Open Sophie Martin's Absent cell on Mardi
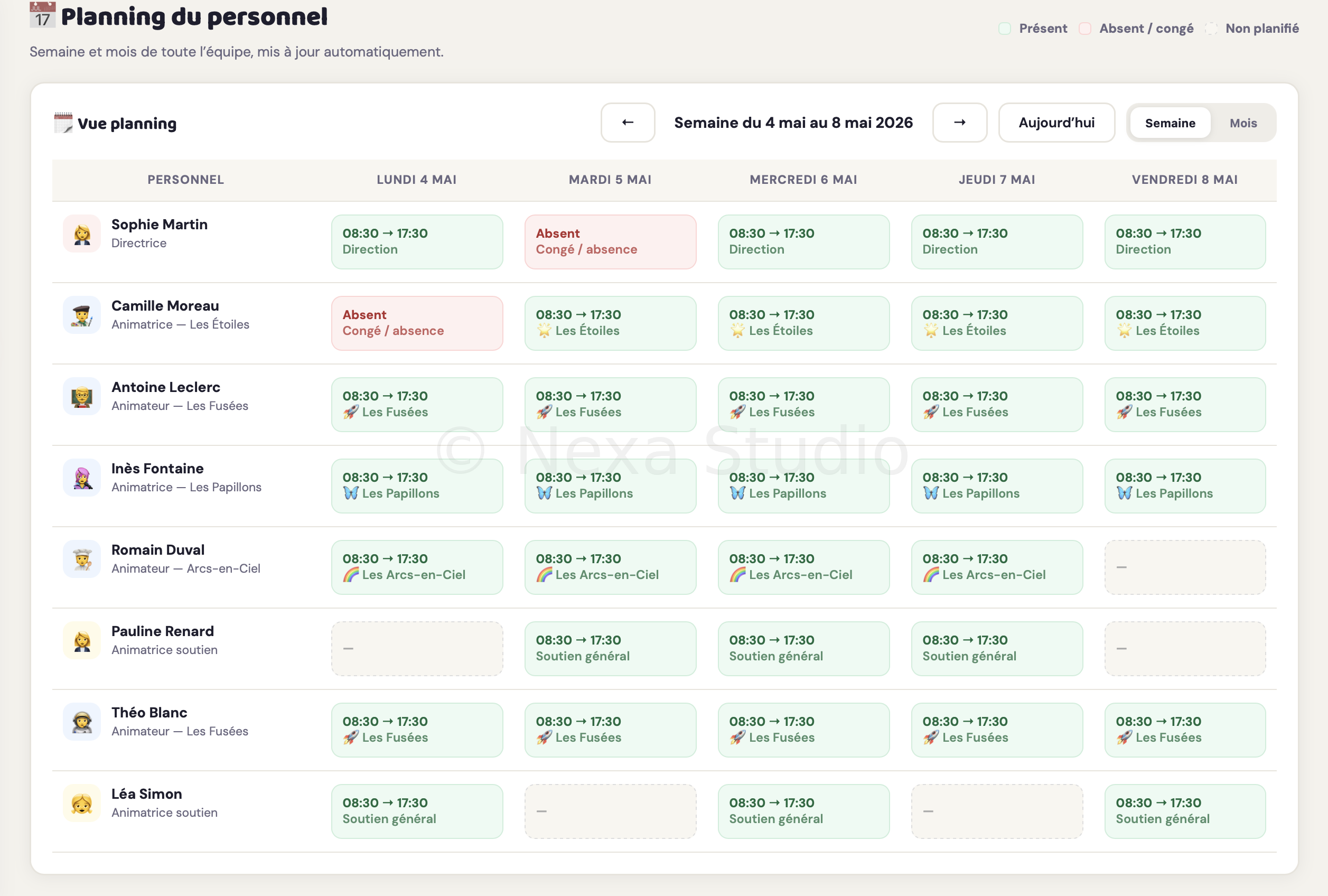The width and height of the screenshot is (1328, 896). (610, 242)
